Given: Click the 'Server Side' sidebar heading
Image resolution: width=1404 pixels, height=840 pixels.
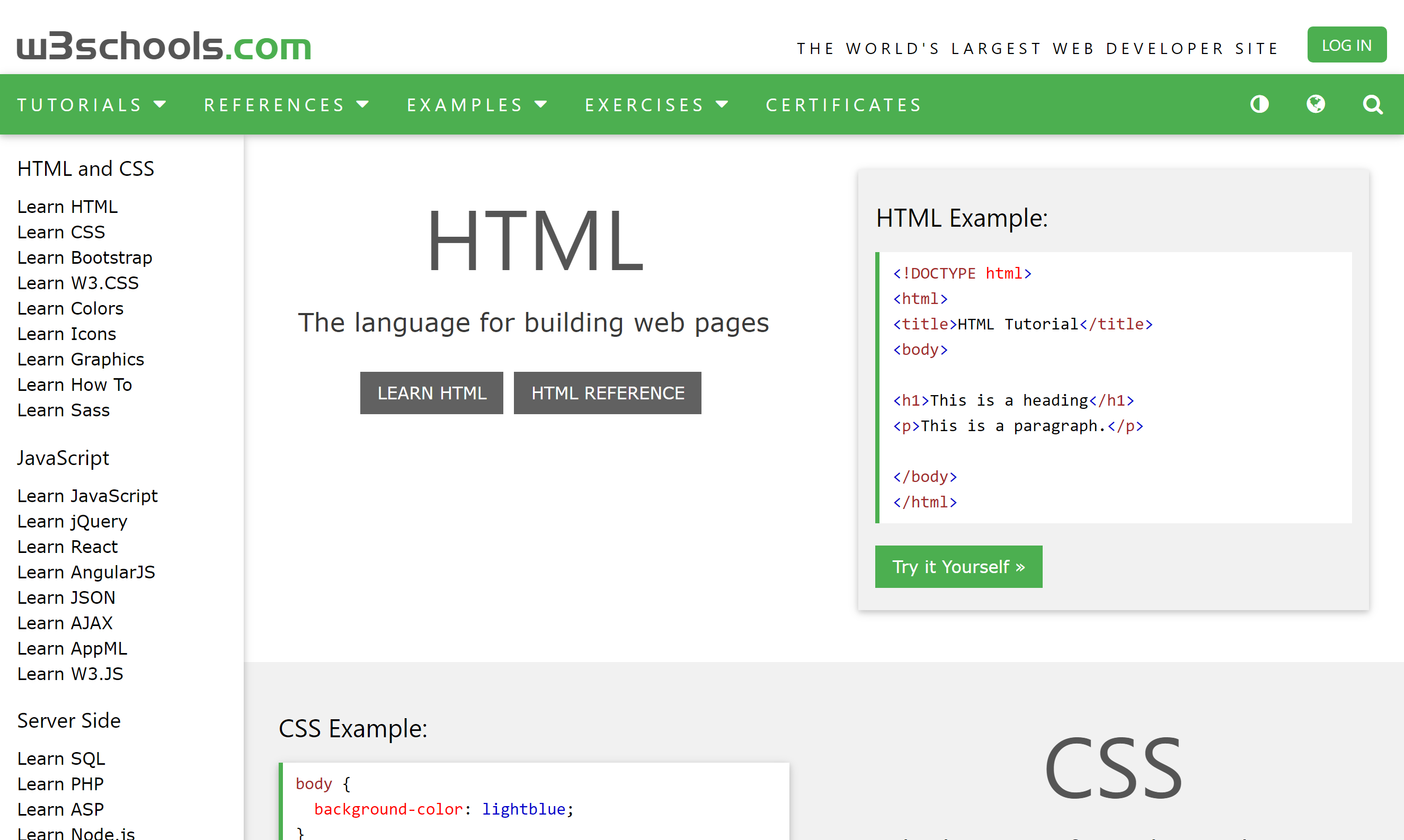Looking at the screenshot, I should [x=69, y=720].
